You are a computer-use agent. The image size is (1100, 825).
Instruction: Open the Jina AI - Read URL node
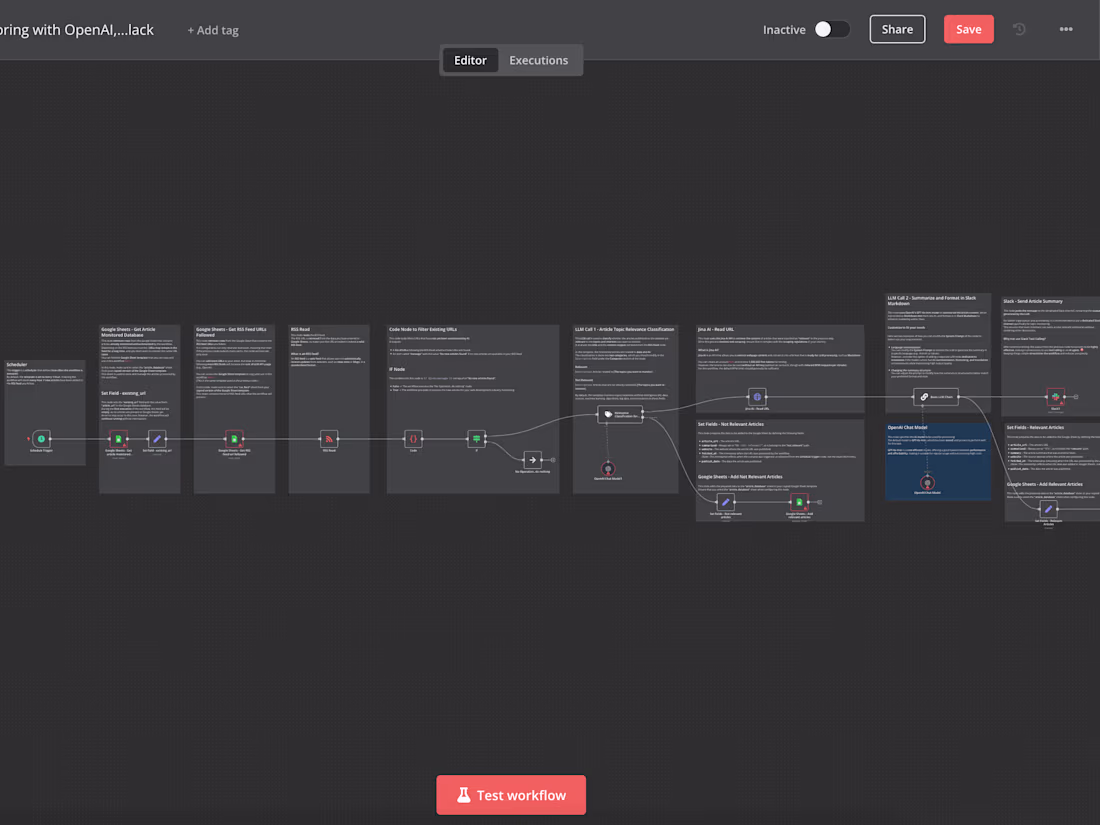(x=757, y=397)
